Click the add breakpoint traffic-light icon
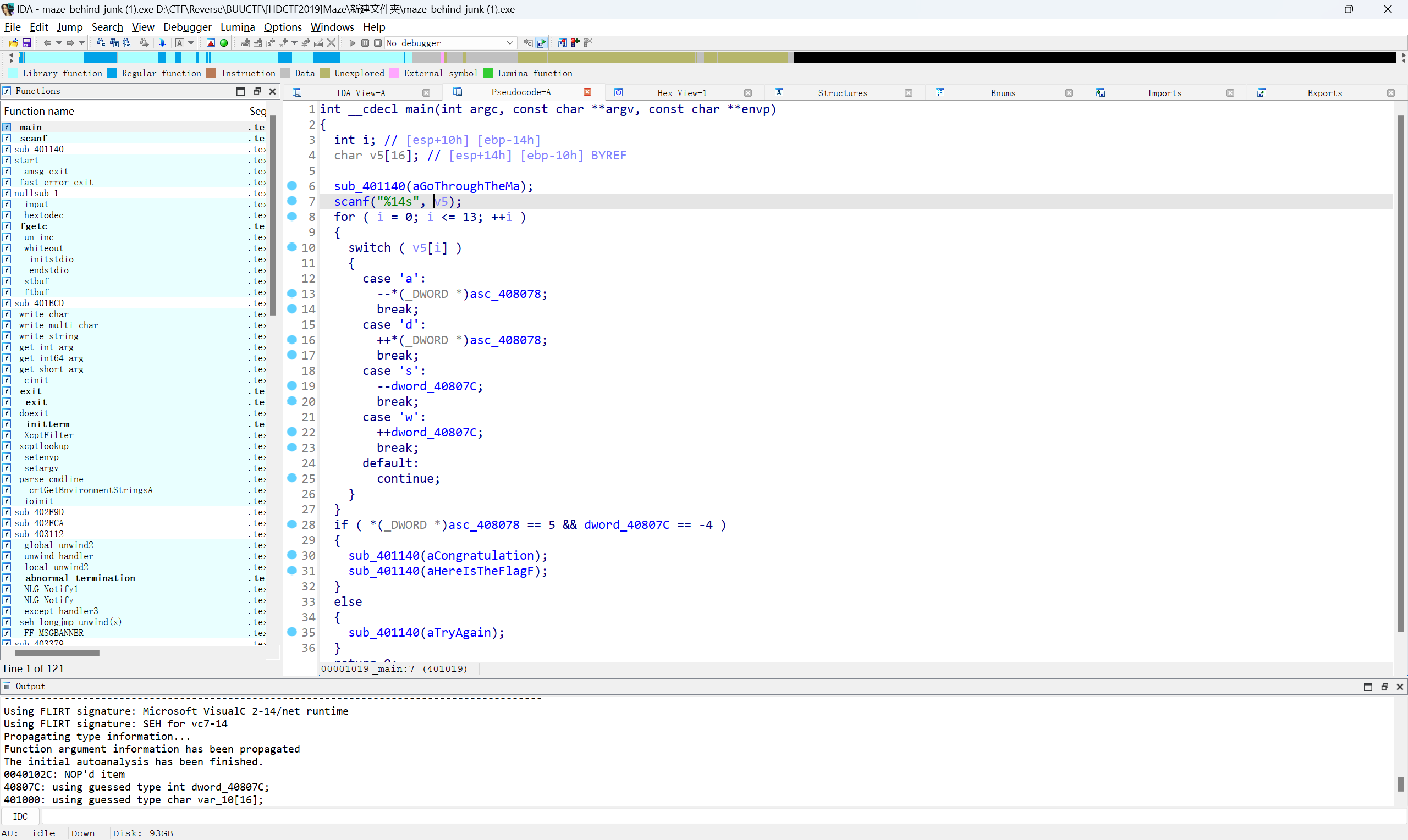This screenshot has width=1408, height=840. [575, 43]
